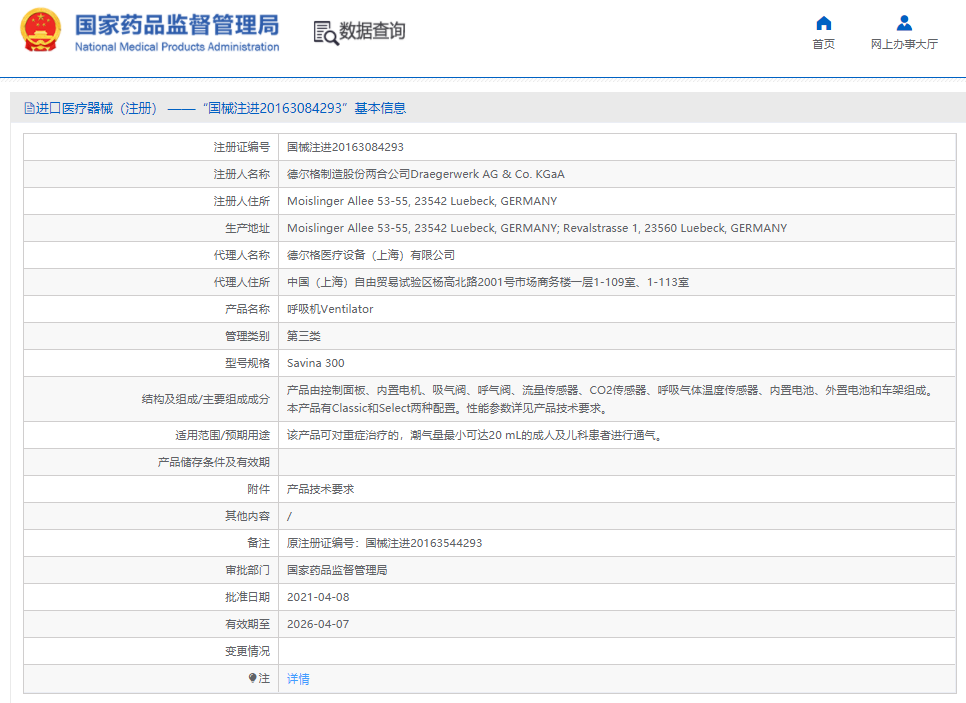This screenshot has width=966, height=703.
Task: Click the bullet icon beside 注 label
Action: pos(253,678)
